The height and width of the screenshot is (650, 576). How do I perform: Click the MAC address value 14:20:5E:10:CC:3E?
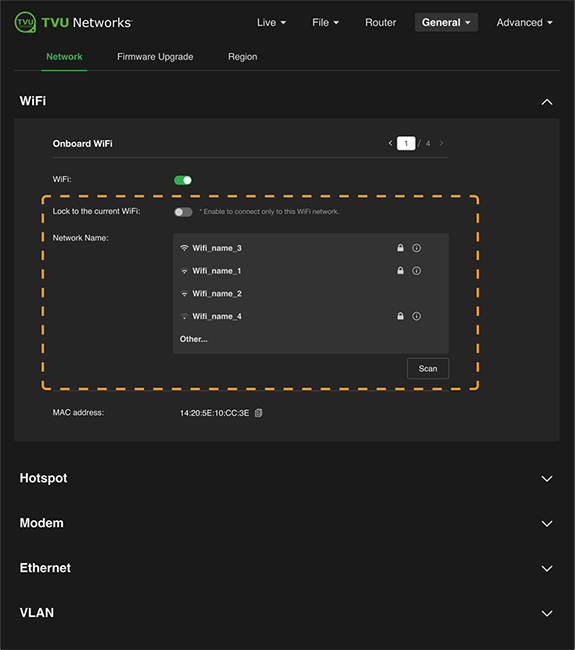[x=214, y=413]
